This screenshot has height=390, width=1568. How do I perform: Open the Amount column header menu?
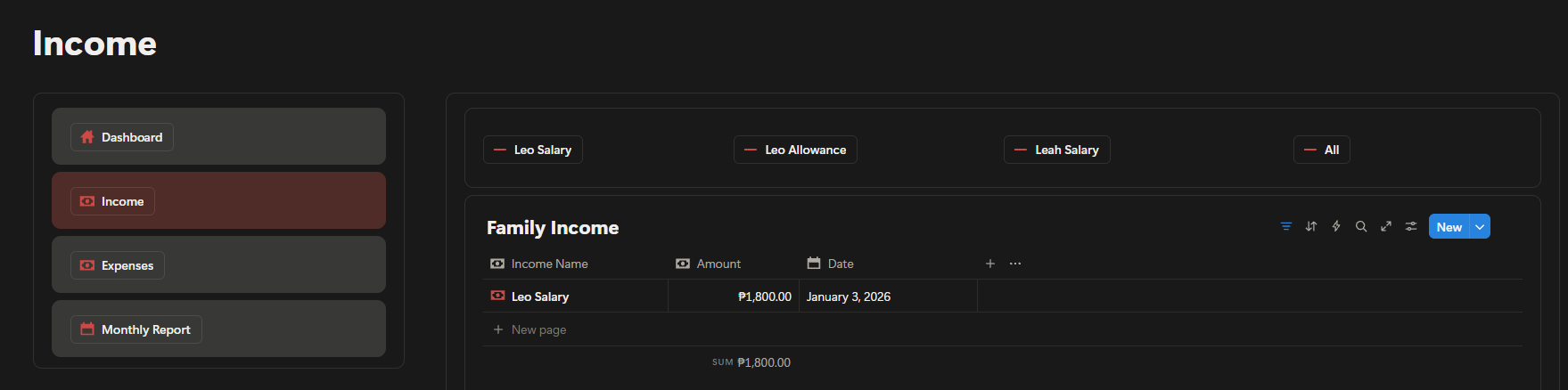pyautogui.click(x=718, y=264)
